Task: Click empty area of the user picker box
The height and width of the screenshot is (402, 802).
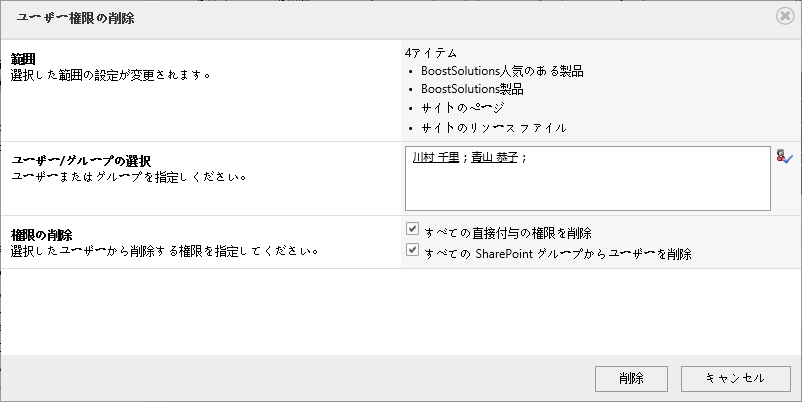Action: click(x=588, y=189)
